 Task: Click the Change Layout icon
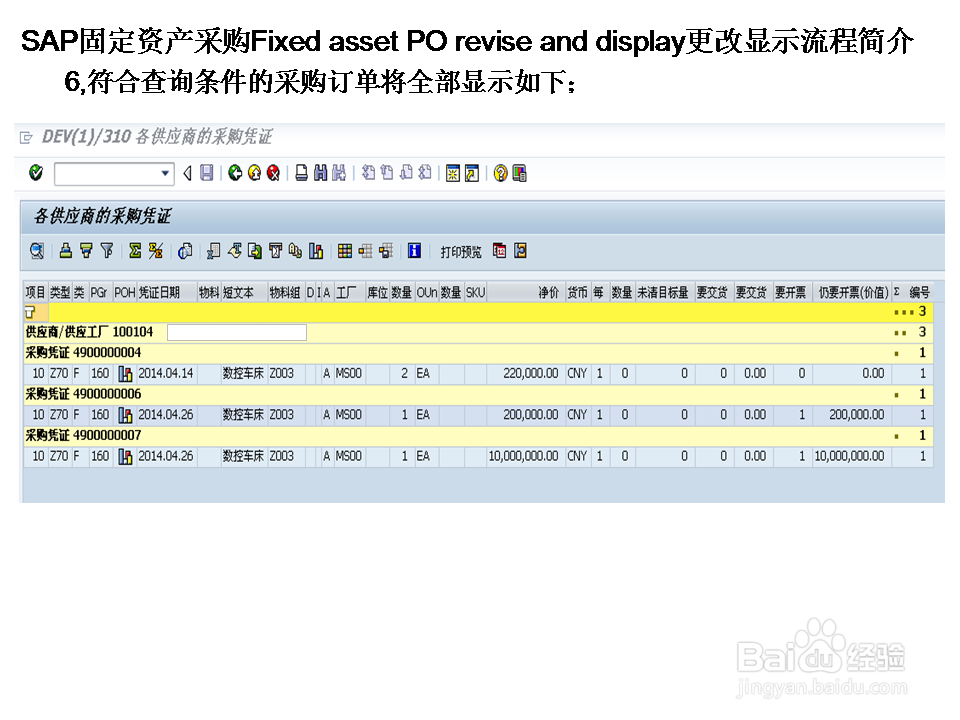point(366,251)
